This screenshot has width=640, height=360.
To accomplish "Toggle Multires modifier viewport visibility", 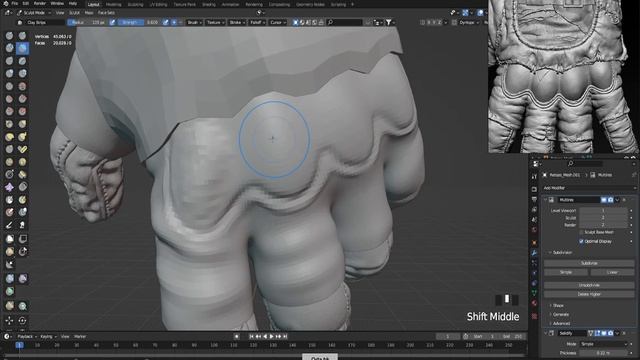I will 604,200.
